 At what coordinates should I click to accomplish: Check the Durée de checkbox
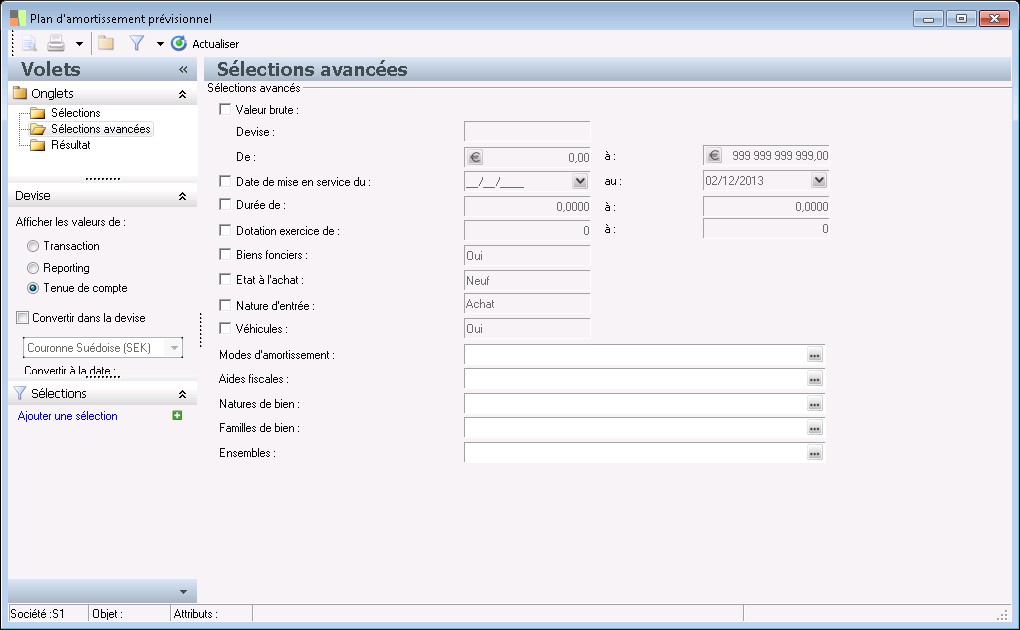point(225,204)
